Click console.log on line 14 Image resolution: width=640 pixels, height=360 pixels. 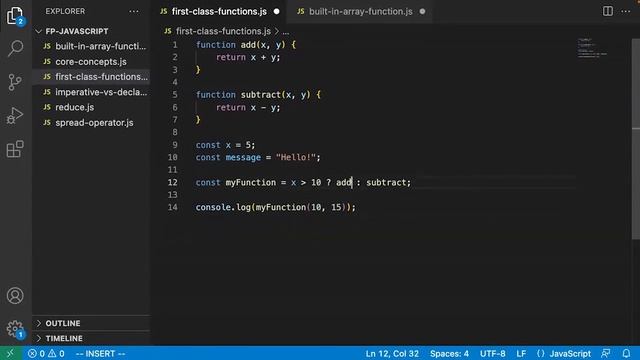coord(223,207)
